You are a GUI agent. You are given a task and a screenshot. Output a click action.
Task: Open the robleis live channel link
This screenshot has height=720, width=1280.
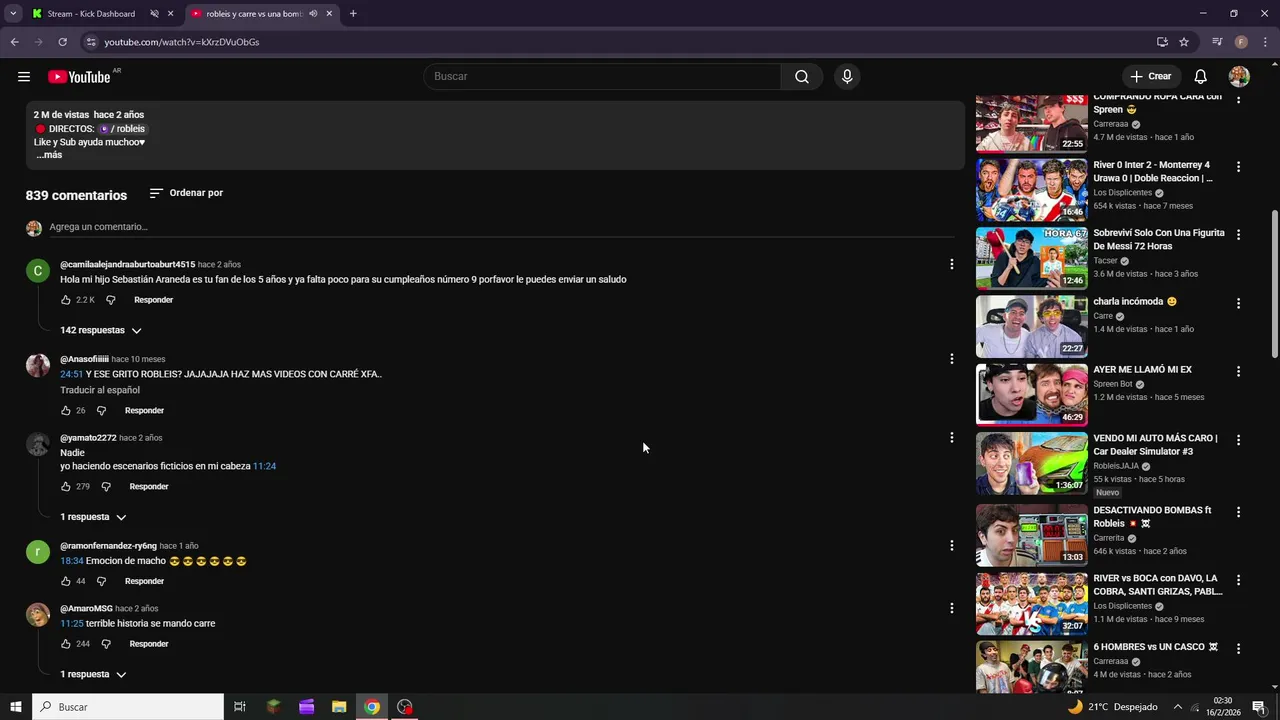[123, 129]
